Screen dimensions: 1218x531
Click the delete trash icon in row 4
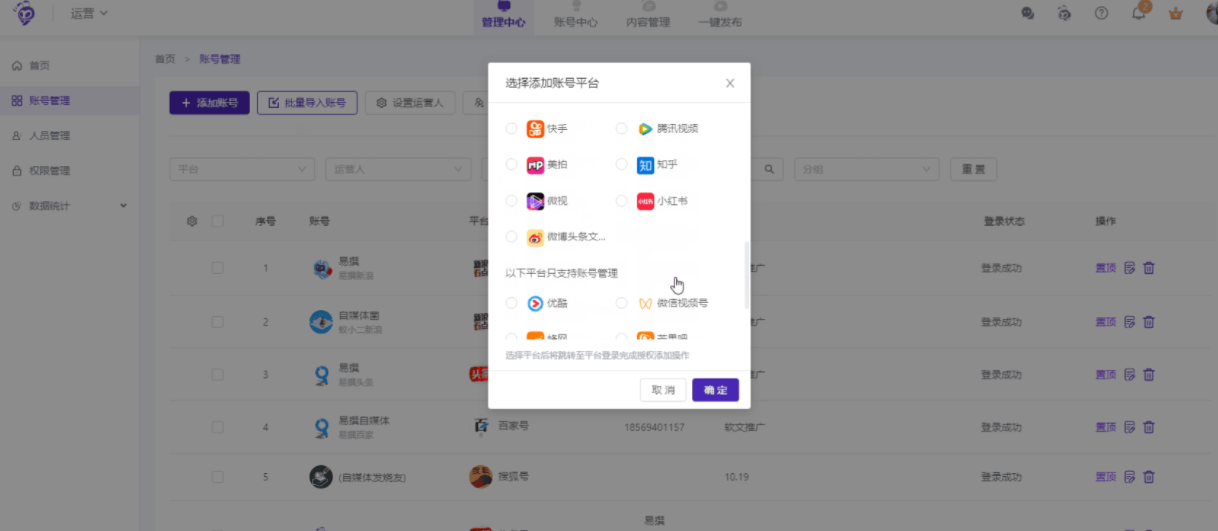coord(1149,428)
